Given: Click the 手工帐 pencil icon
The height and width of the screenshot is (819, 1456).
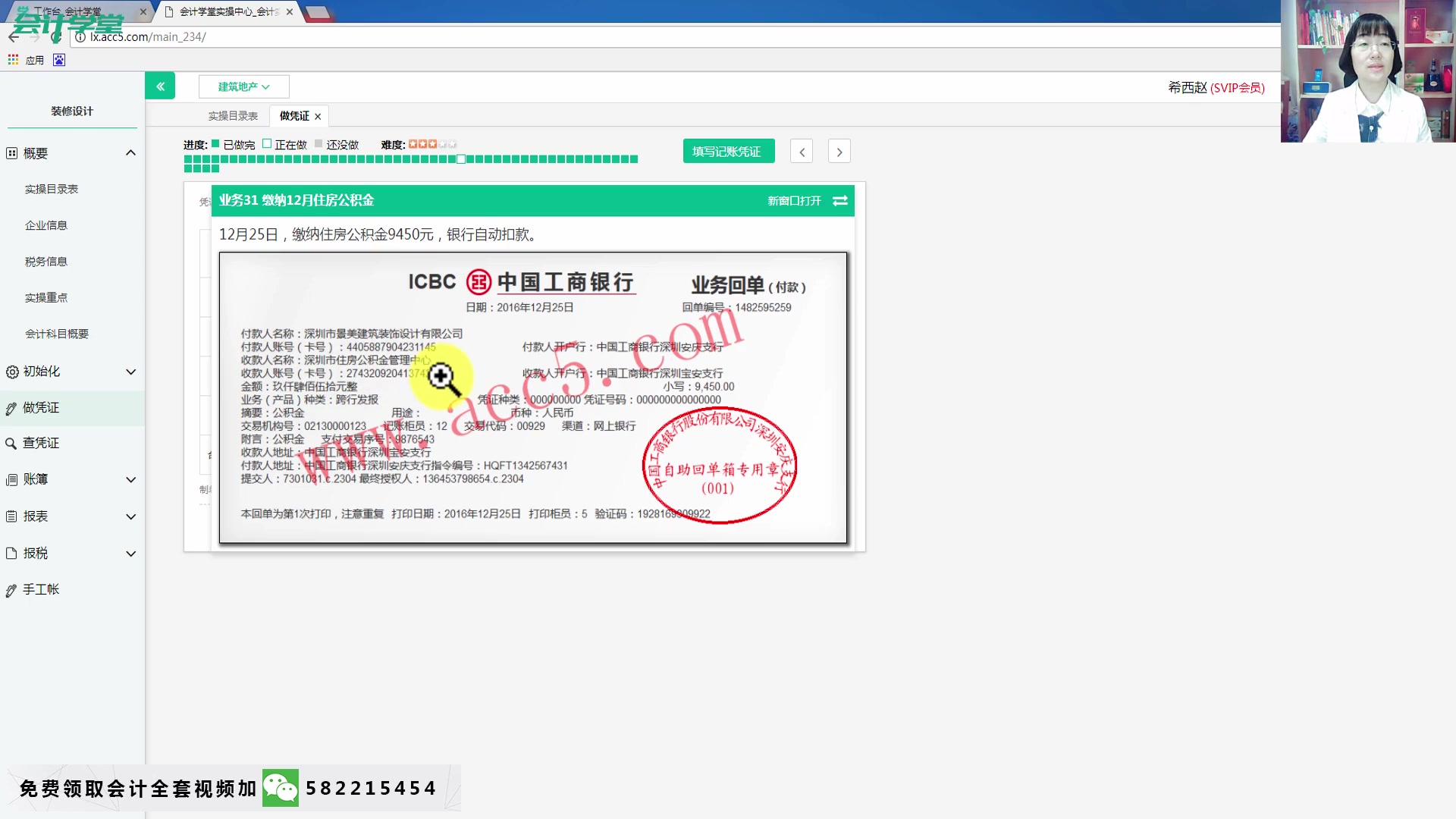Looking at the screenshot, I should click(x=11, y=591).
